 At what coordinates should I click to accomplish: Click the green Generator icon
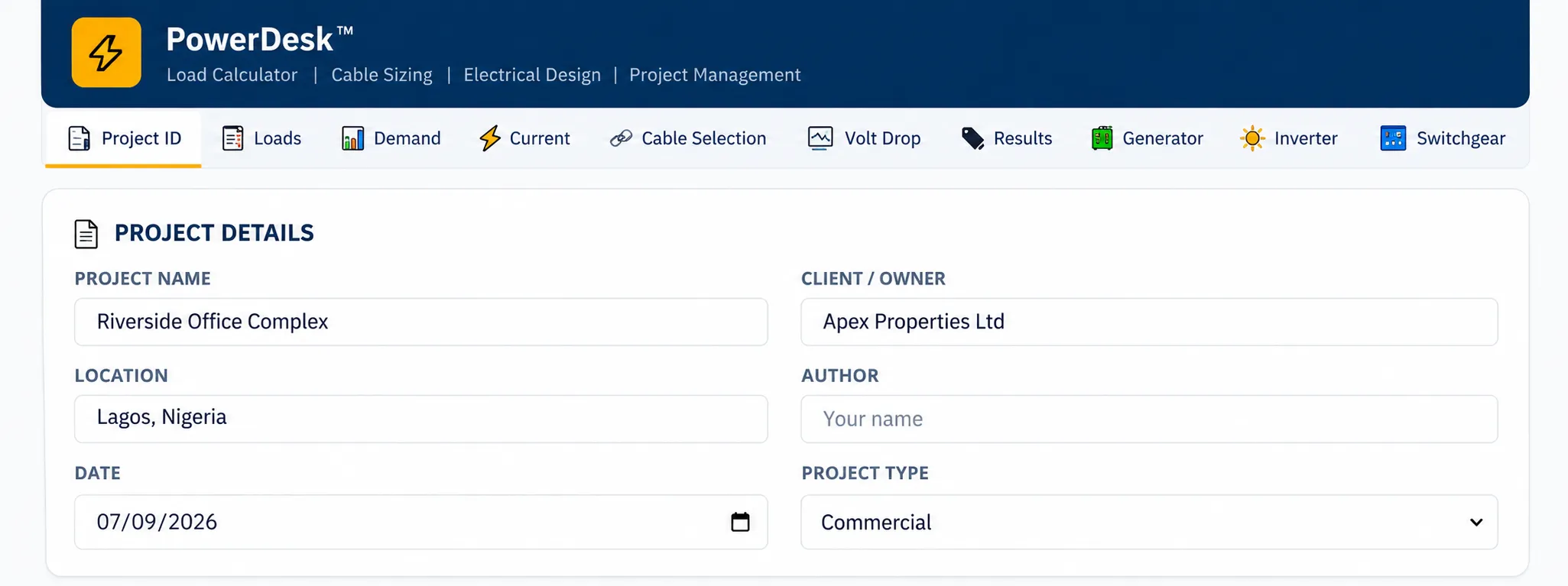[1102, 138]
